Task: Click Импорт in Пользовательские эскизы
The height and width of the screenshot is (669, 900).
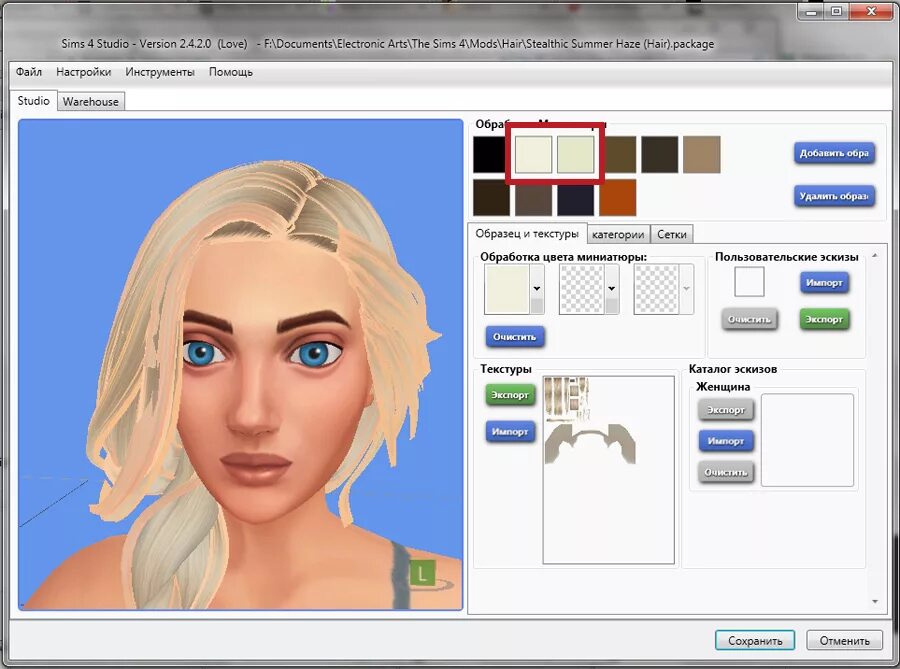Action: pyautogui.click(x=824, y=283)
